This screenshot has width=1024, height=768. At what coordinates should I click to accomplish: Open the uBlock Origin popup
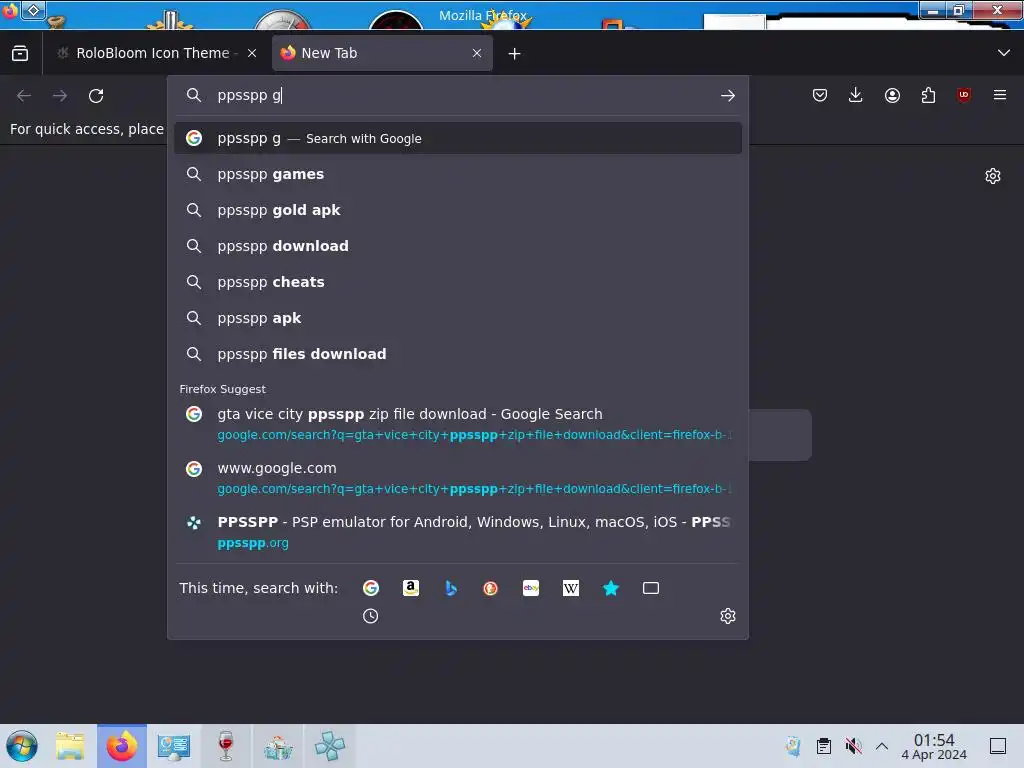click(x=964, y=95)
